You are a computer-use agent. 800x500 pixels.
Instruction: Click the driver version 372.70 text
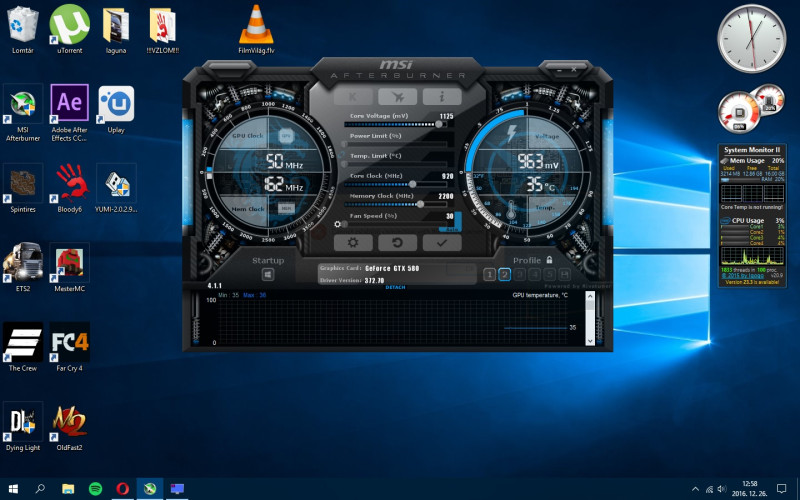[374, 281]
